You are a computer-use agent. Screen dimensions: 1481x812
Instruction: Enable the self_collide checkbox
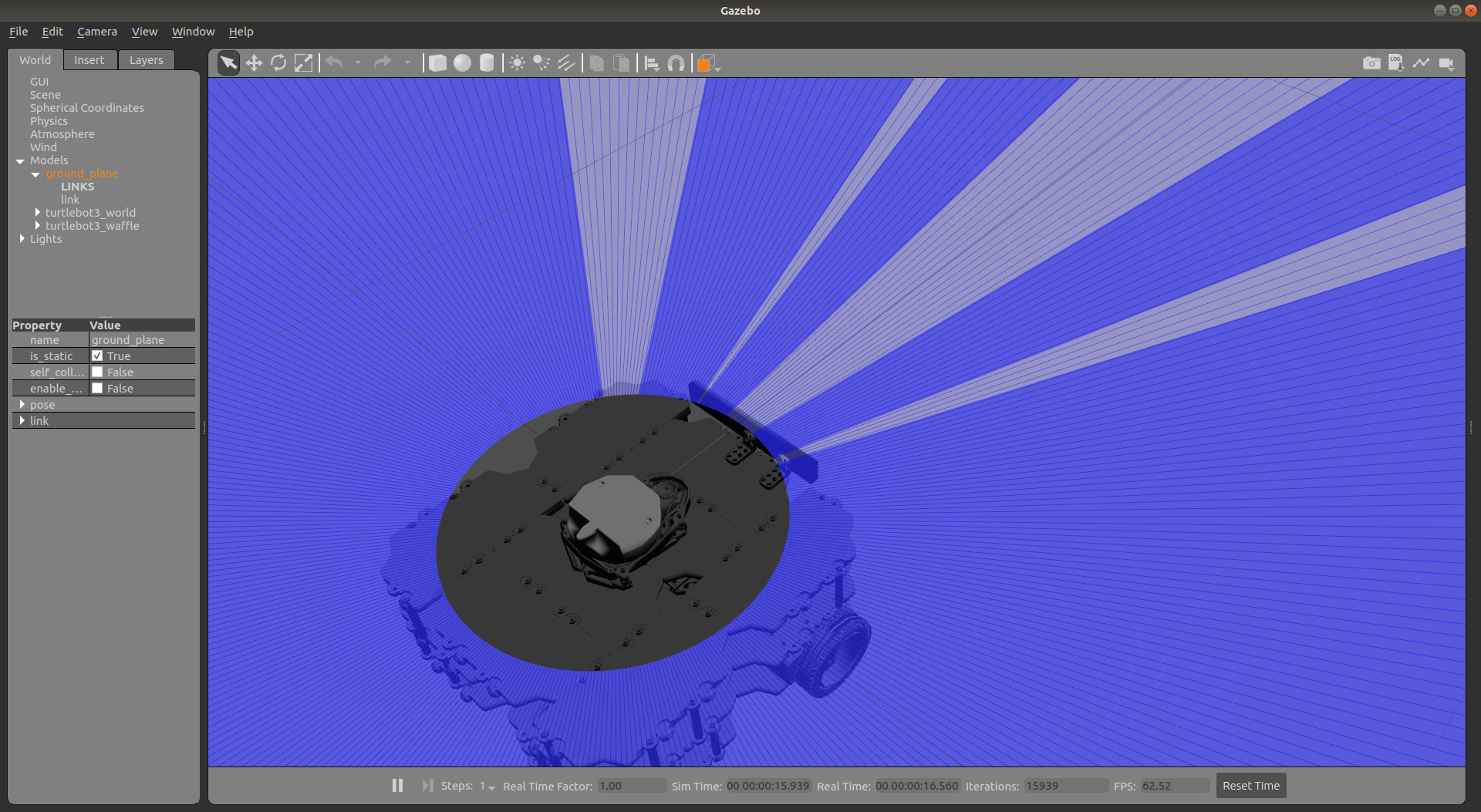click(98, 372)
